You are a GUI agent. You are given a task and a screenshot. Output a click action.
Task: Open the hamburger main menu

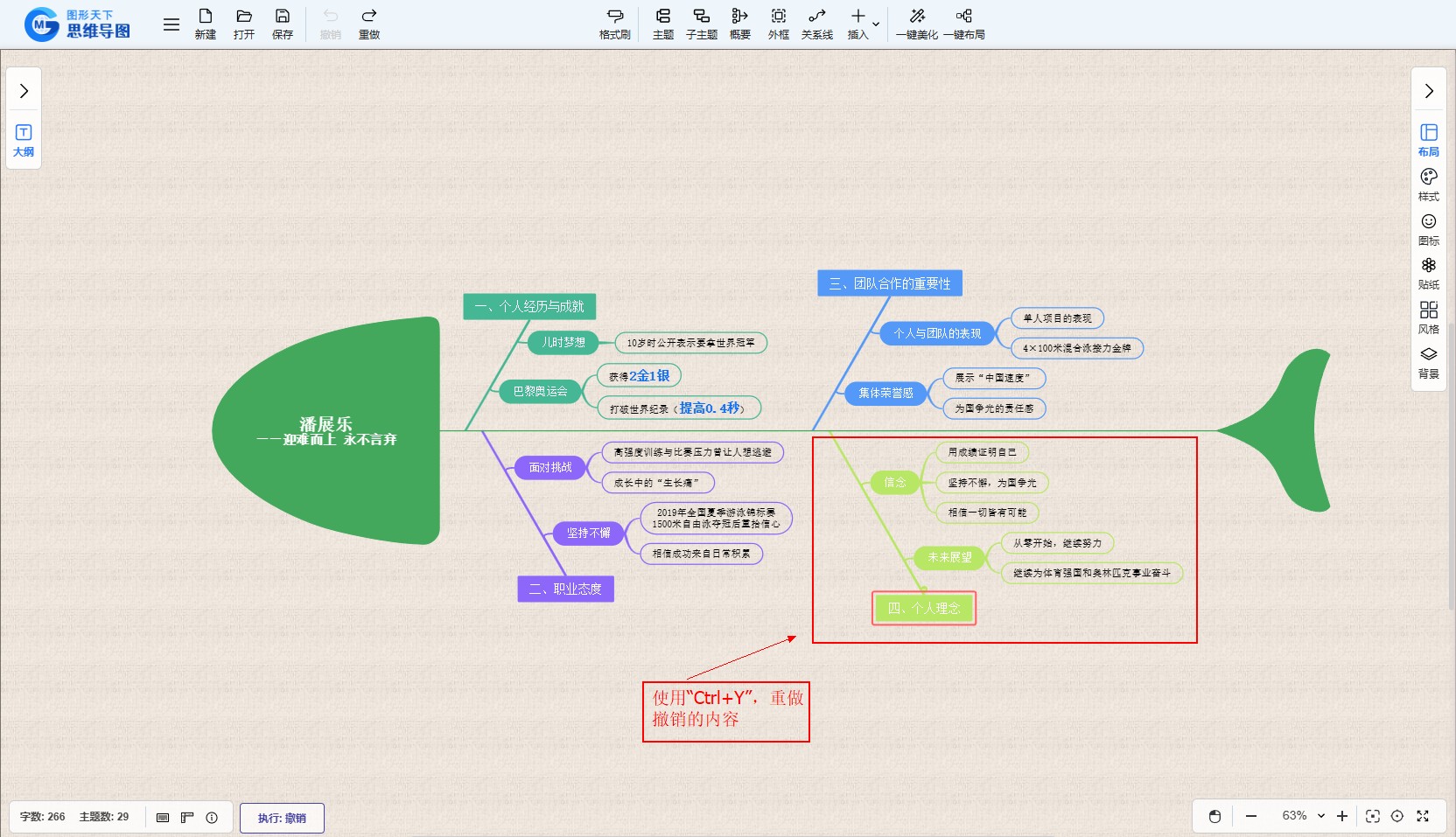pos(171,24)
